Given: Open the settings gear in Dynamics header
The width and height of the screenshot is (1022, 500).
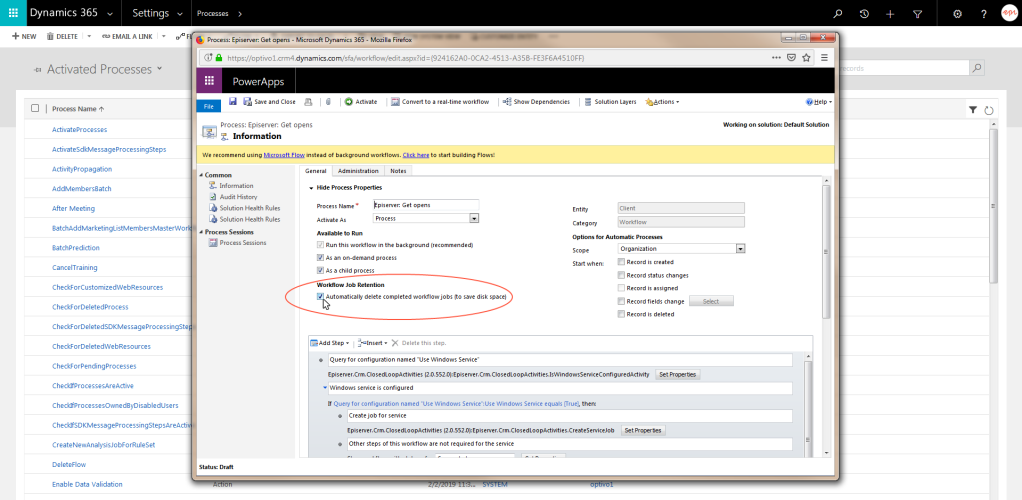Looking at the screenshot, I should (x=957, y=14).
